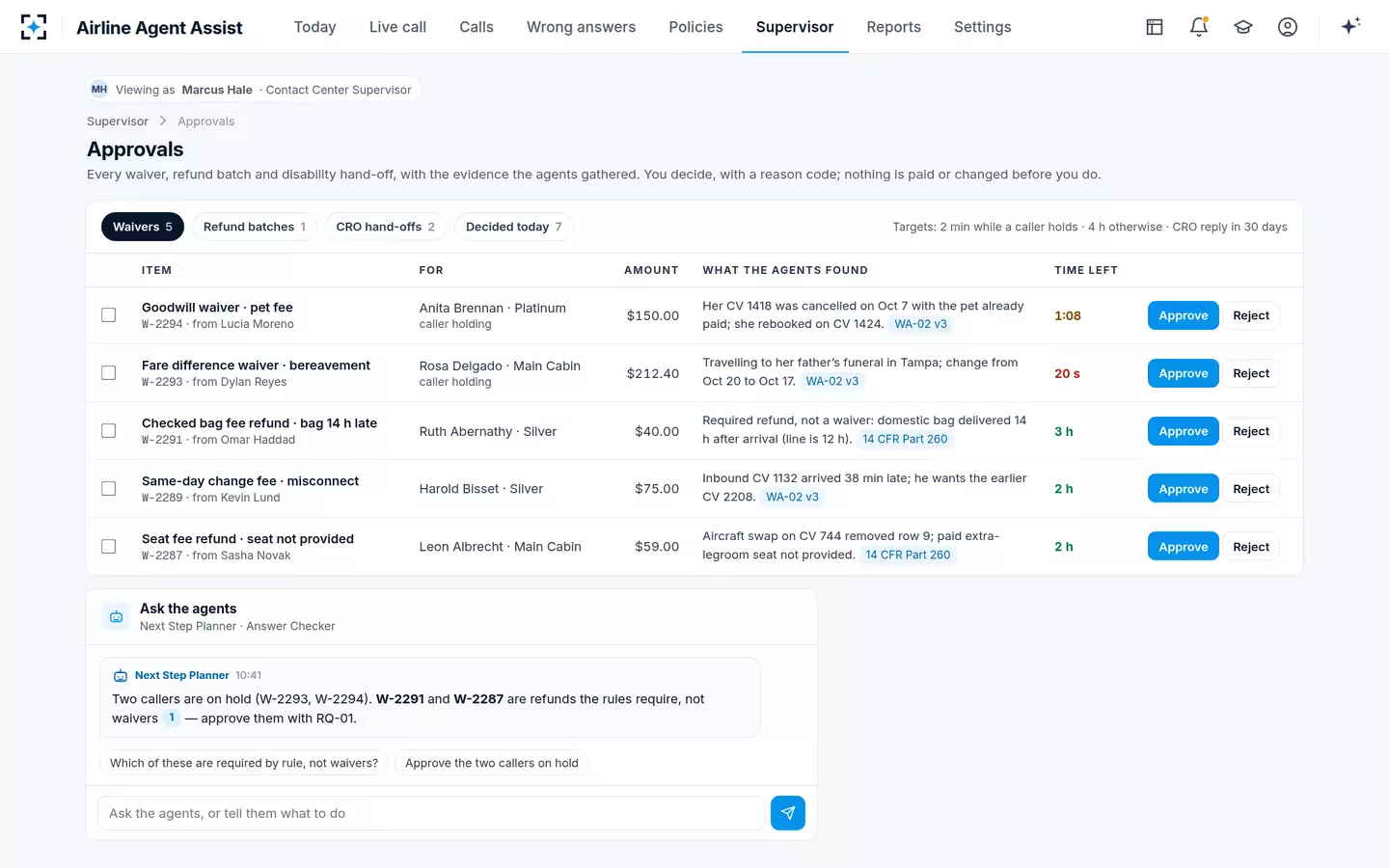Open the user profile icon
1389x868 pixels.
coord(1288,27)
